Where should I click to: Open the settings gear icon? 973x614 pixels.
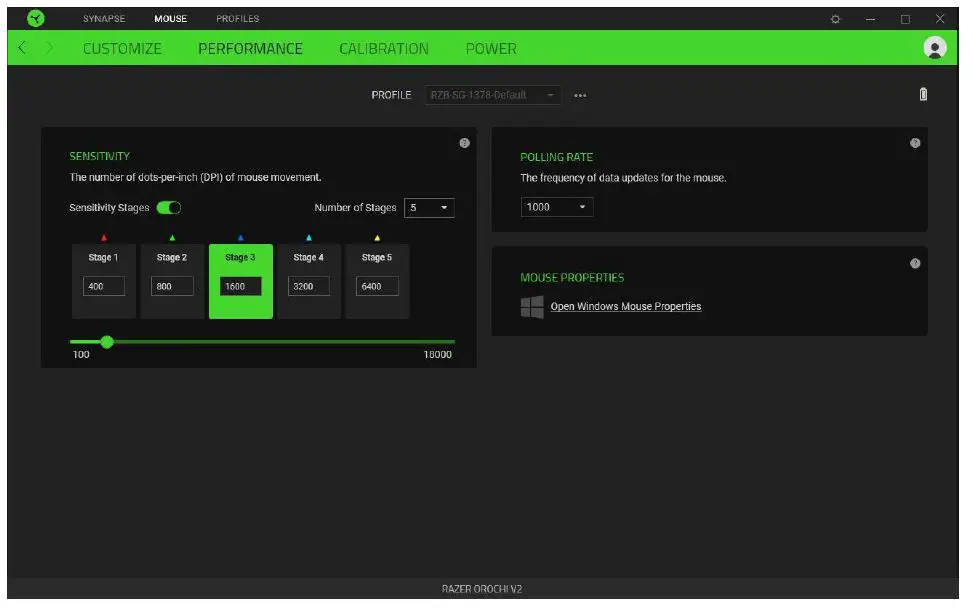(x=836, y=19)
